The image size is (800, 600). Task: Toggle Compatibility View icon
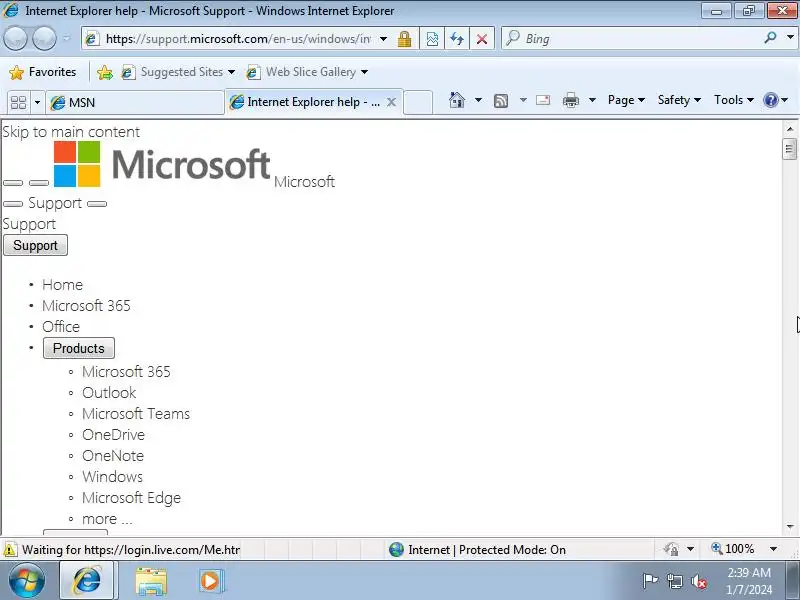[432, 39]
